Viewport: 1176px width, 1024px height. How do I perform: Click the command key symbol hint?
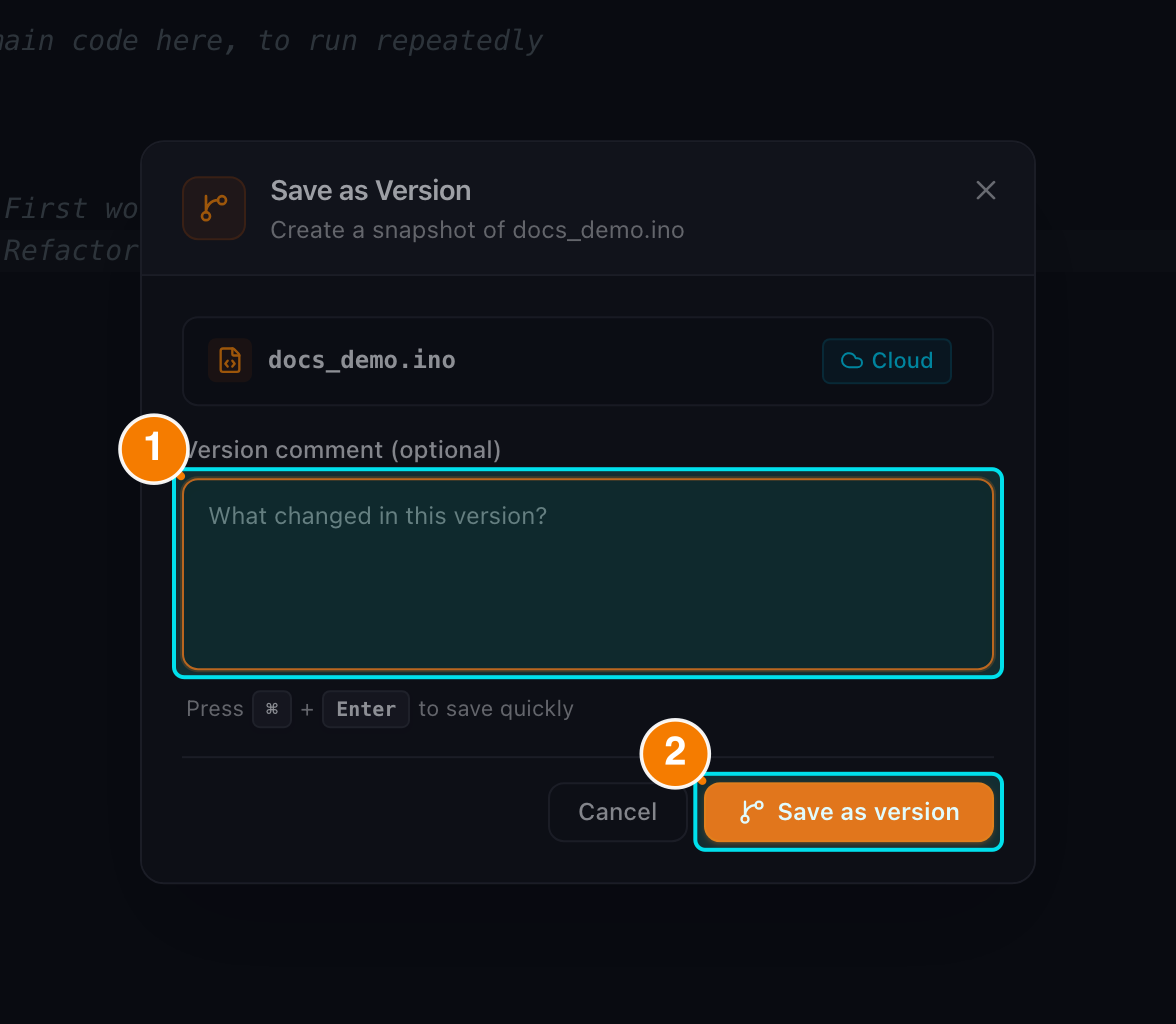click(272, 709)
